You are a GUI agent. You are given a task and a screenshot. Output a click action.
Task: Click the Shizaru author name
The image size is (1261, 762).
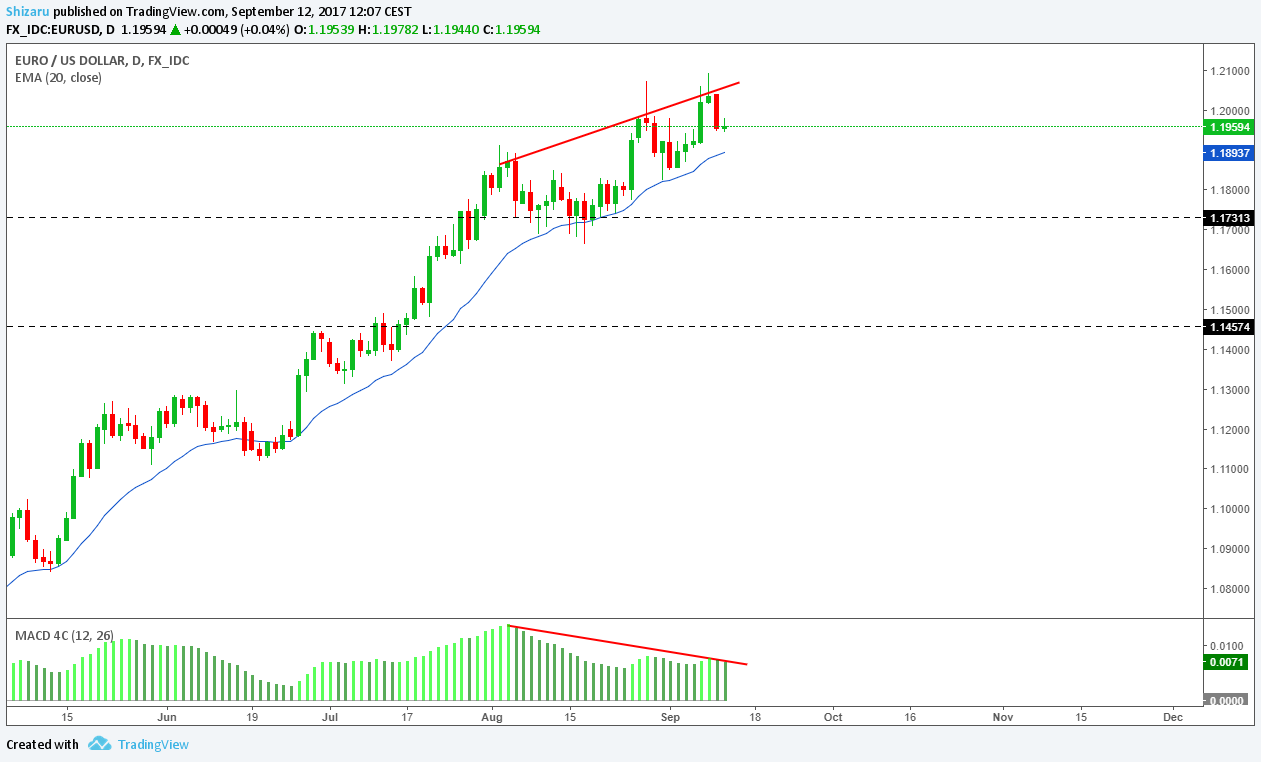(27, 12)
